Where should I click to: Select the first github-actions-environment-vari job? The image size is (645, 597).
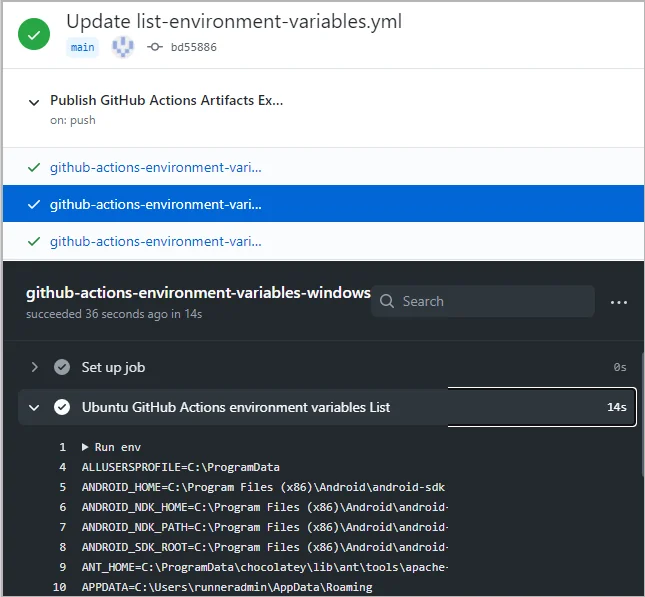tap(323, 167)
